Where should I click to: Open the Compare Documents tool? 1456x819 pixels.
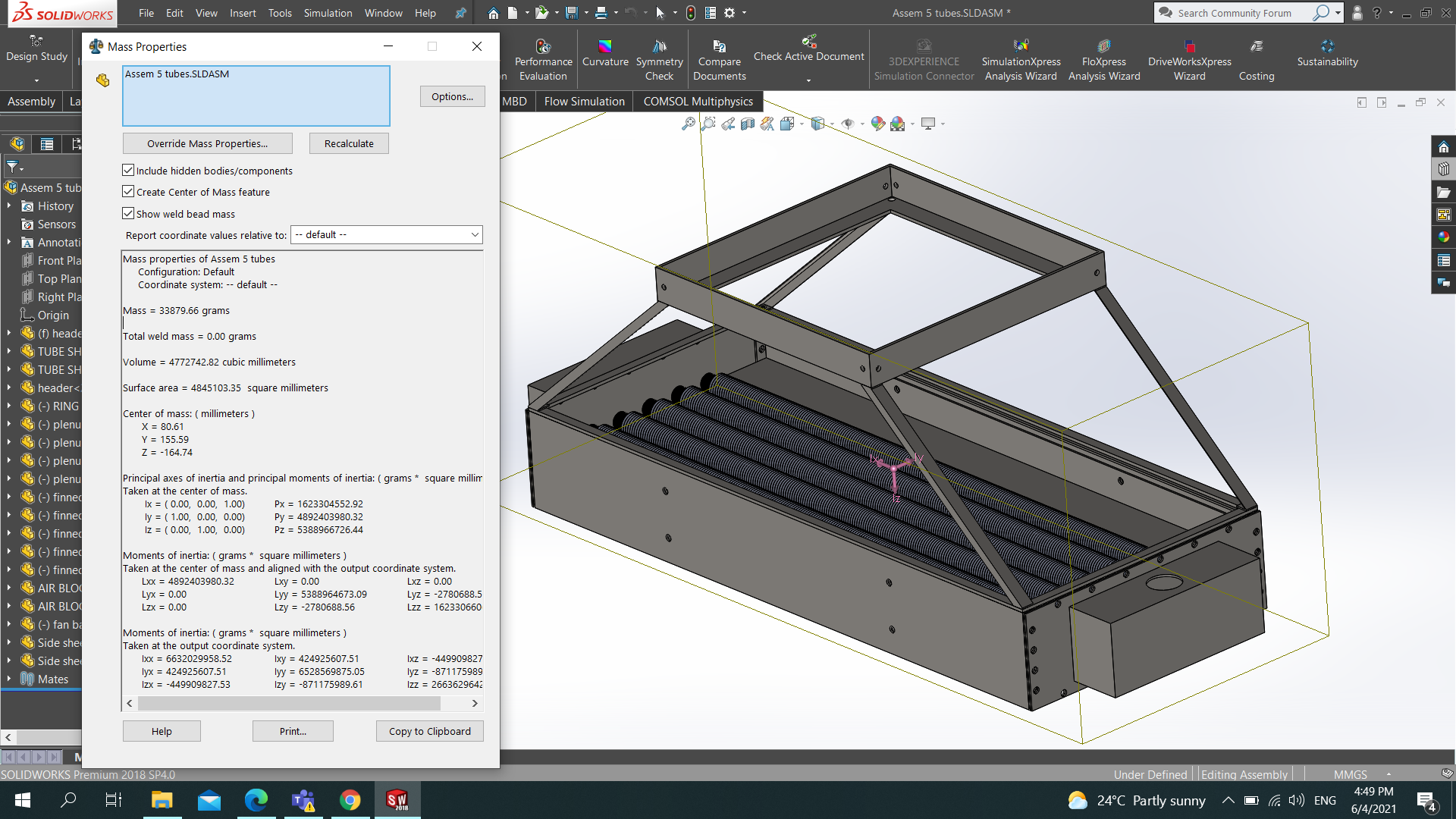click(x=720, y=61)
